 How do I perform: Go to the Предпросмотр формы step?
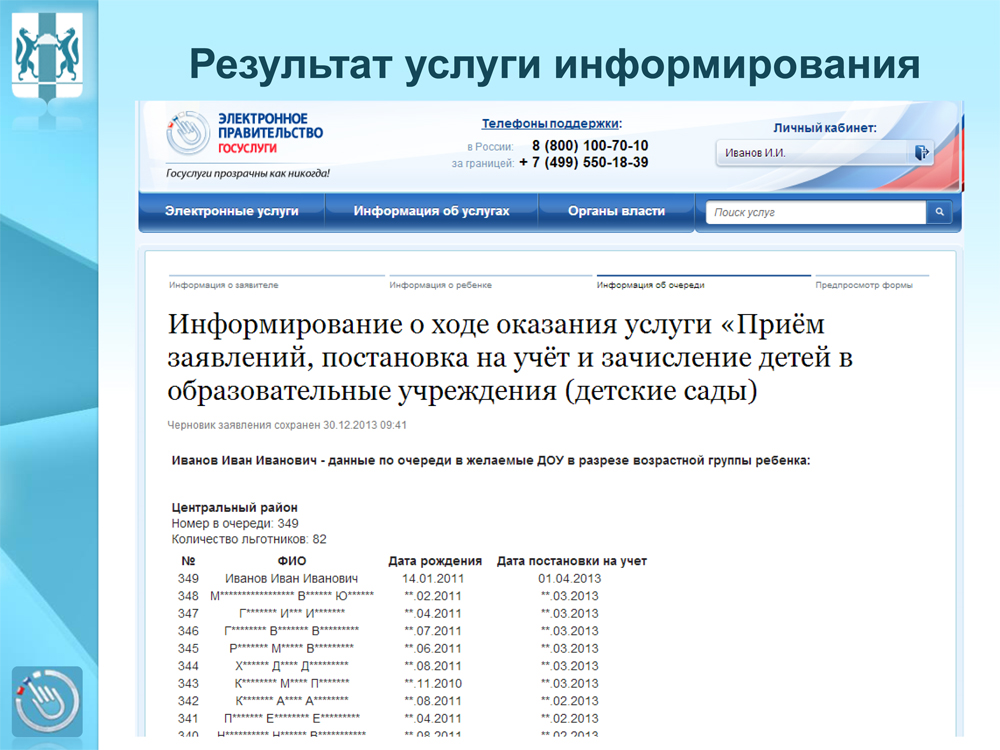tap(864, 285)
